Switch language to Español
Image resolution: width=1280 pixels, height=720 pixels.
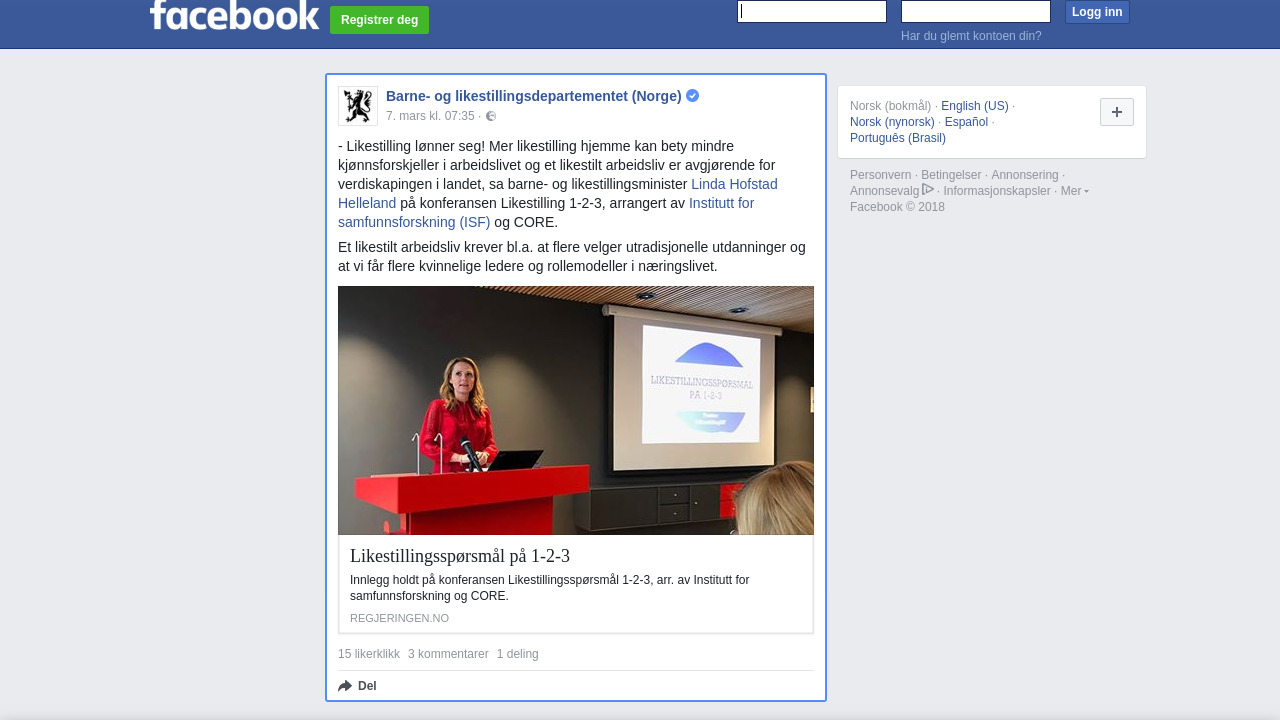pyautogui.click(x=966, y=122)
